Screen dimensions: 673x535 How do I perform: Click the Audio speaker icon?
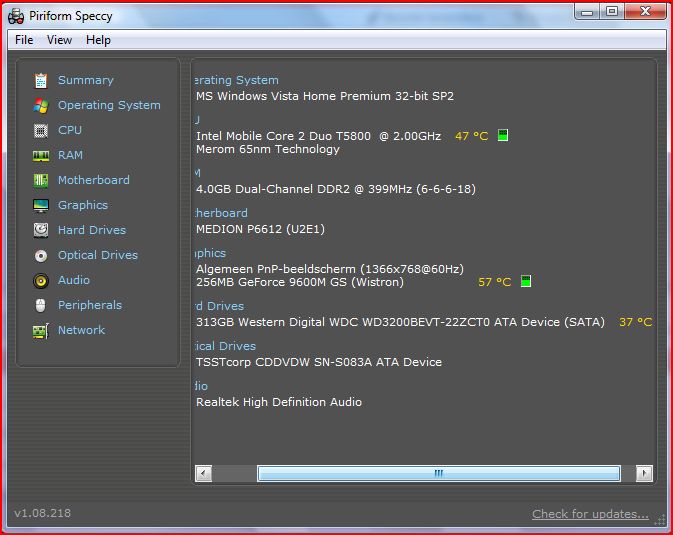(41, 281)
